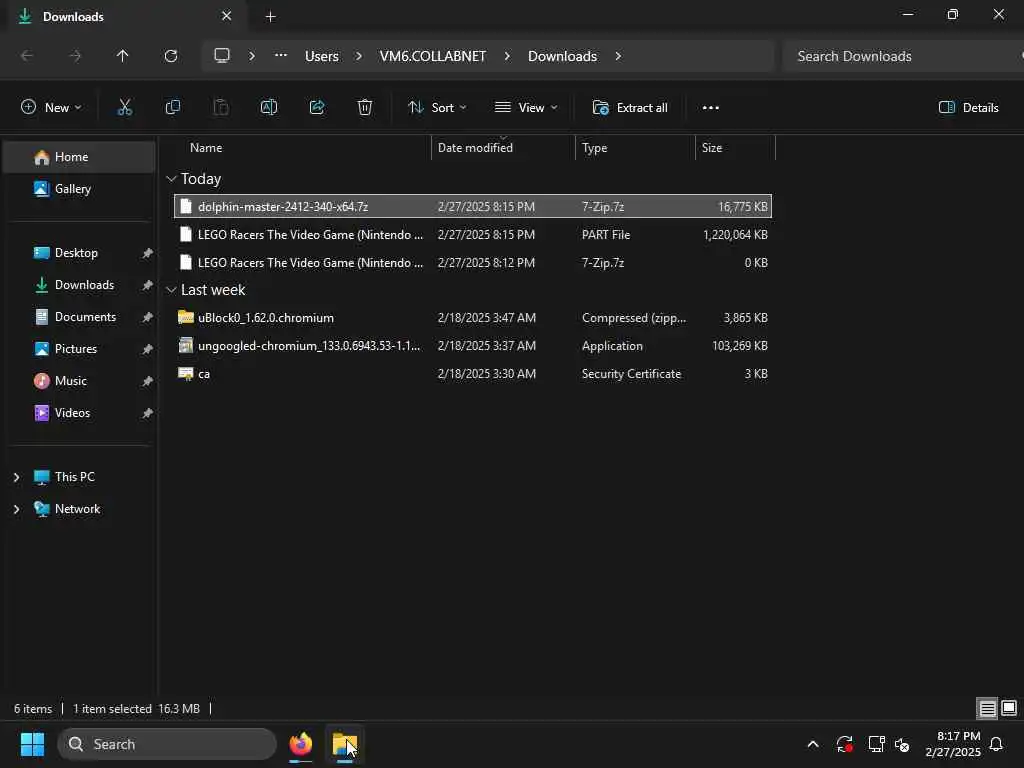Click the PC icon in address bar
Image resolution: width=1024 pixels, height=768 pixels.
[222, 56]
